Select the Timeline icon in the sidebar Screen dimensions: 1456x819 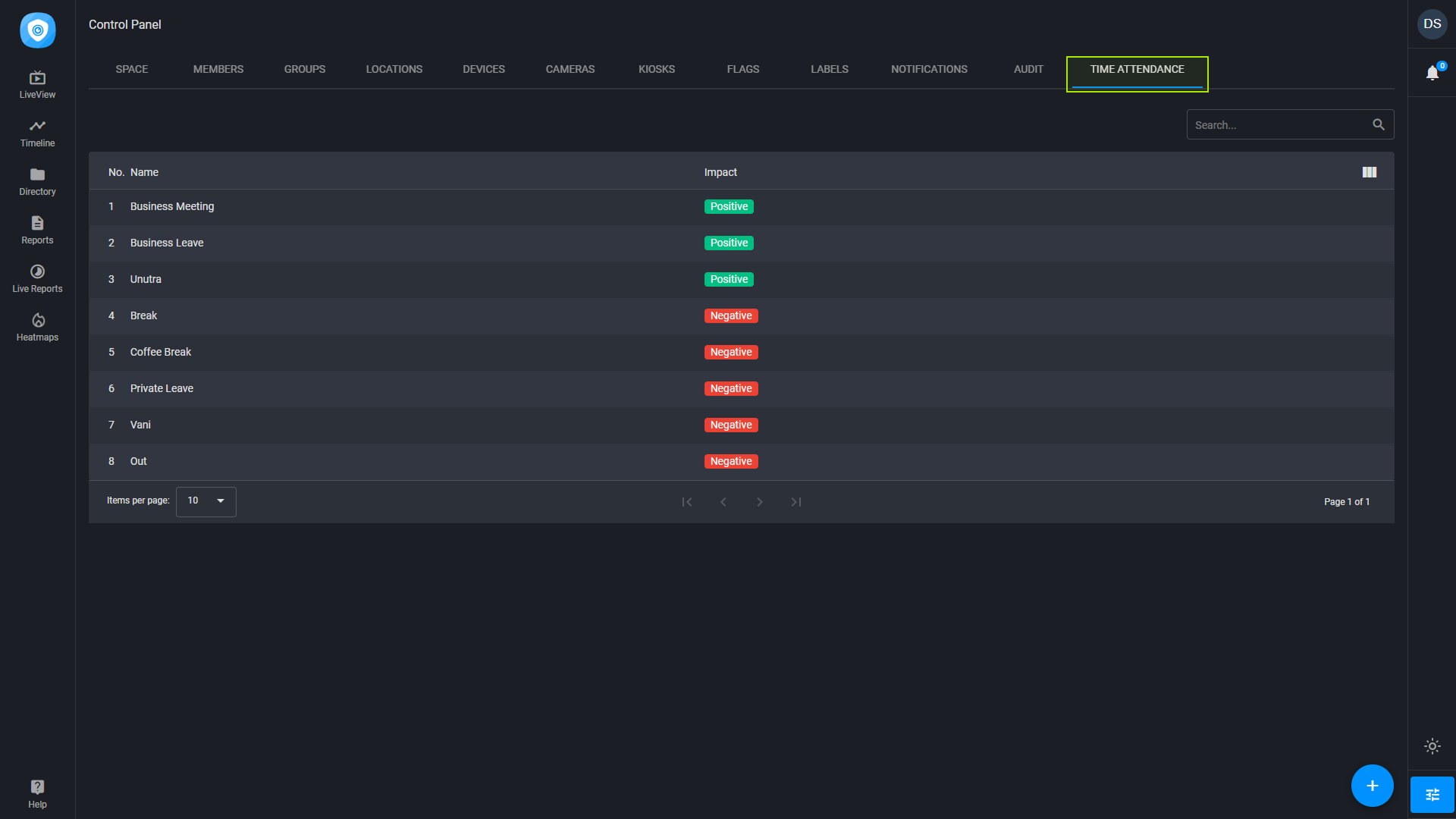point(37,132)
